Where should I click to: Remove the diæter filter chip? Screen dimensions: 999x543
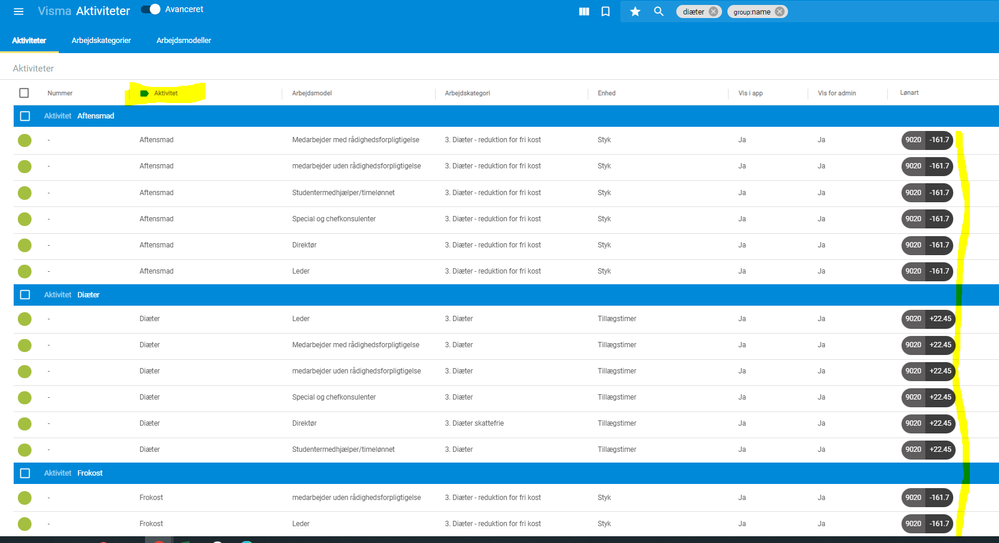pyautogui.click(x=714, y=11)
